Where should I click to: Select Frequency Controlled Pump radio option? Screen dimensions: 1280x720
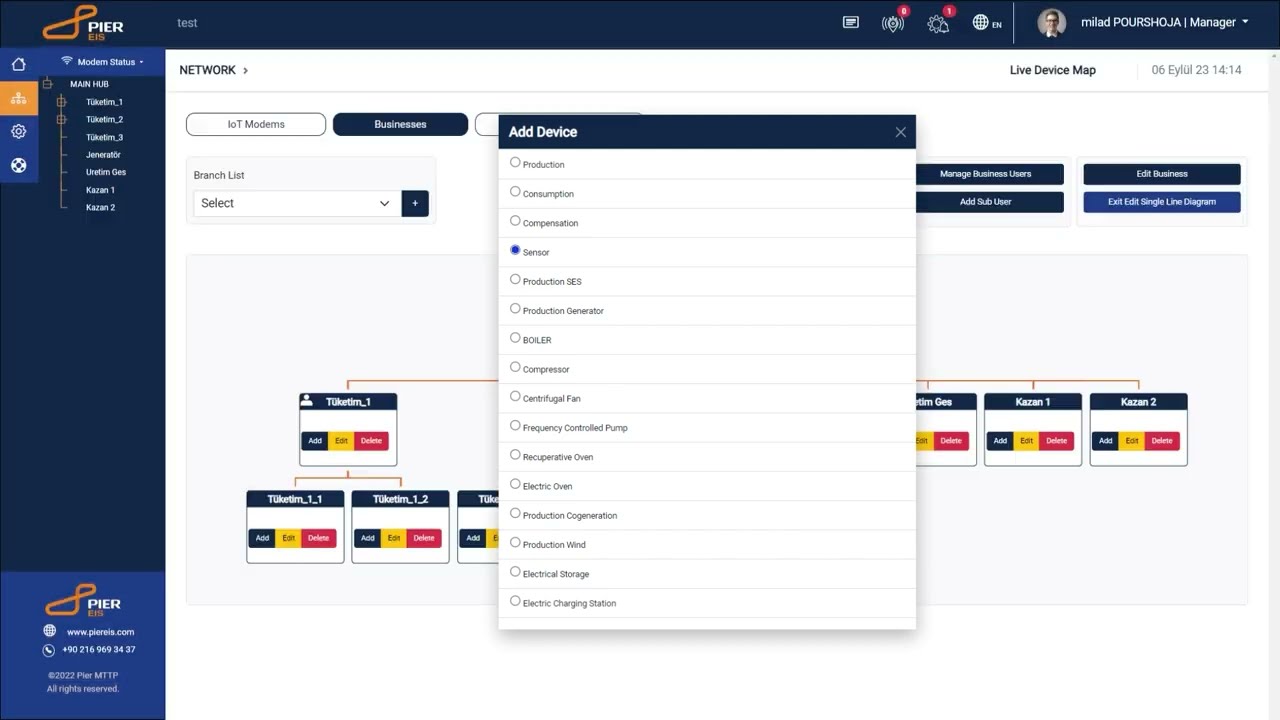(515, 425)
